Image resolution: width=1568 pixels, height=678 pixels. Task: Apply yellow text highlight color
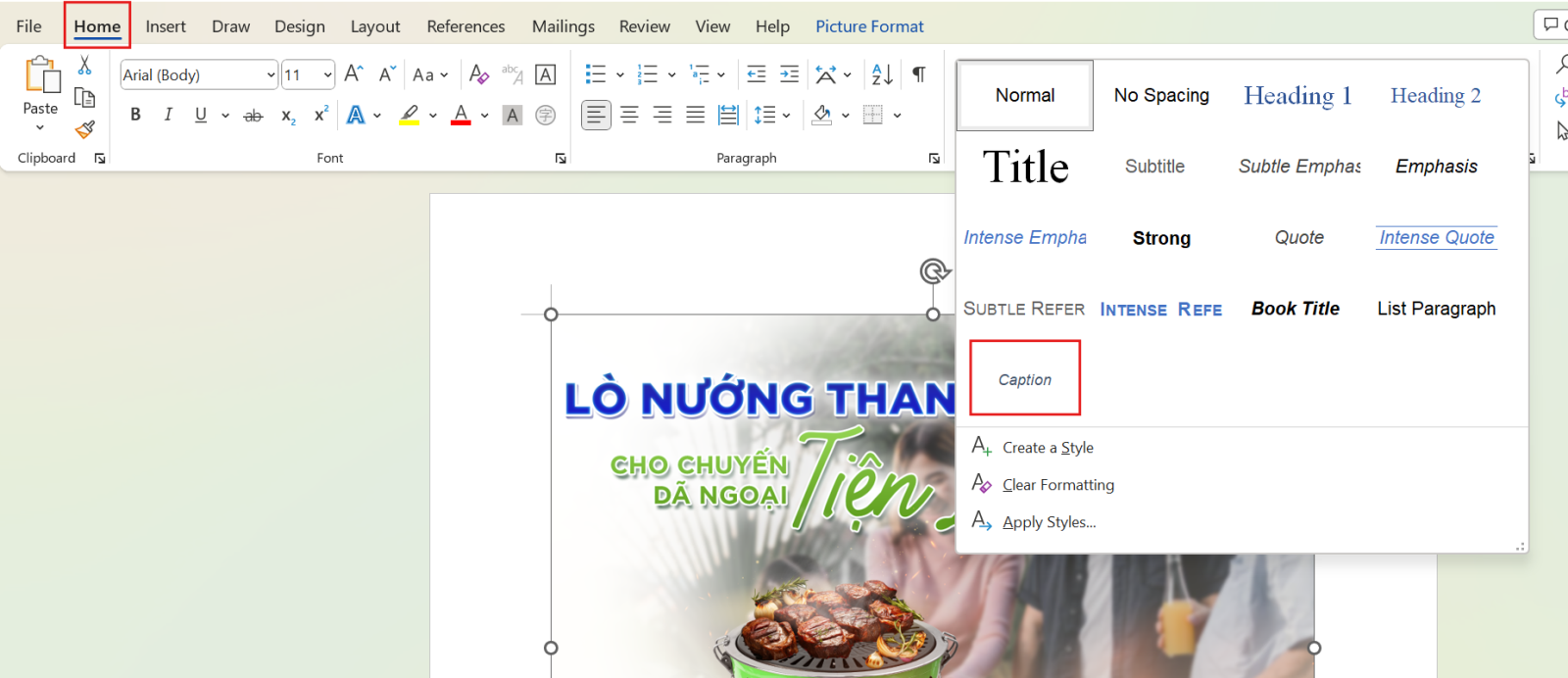coord(410,116)
